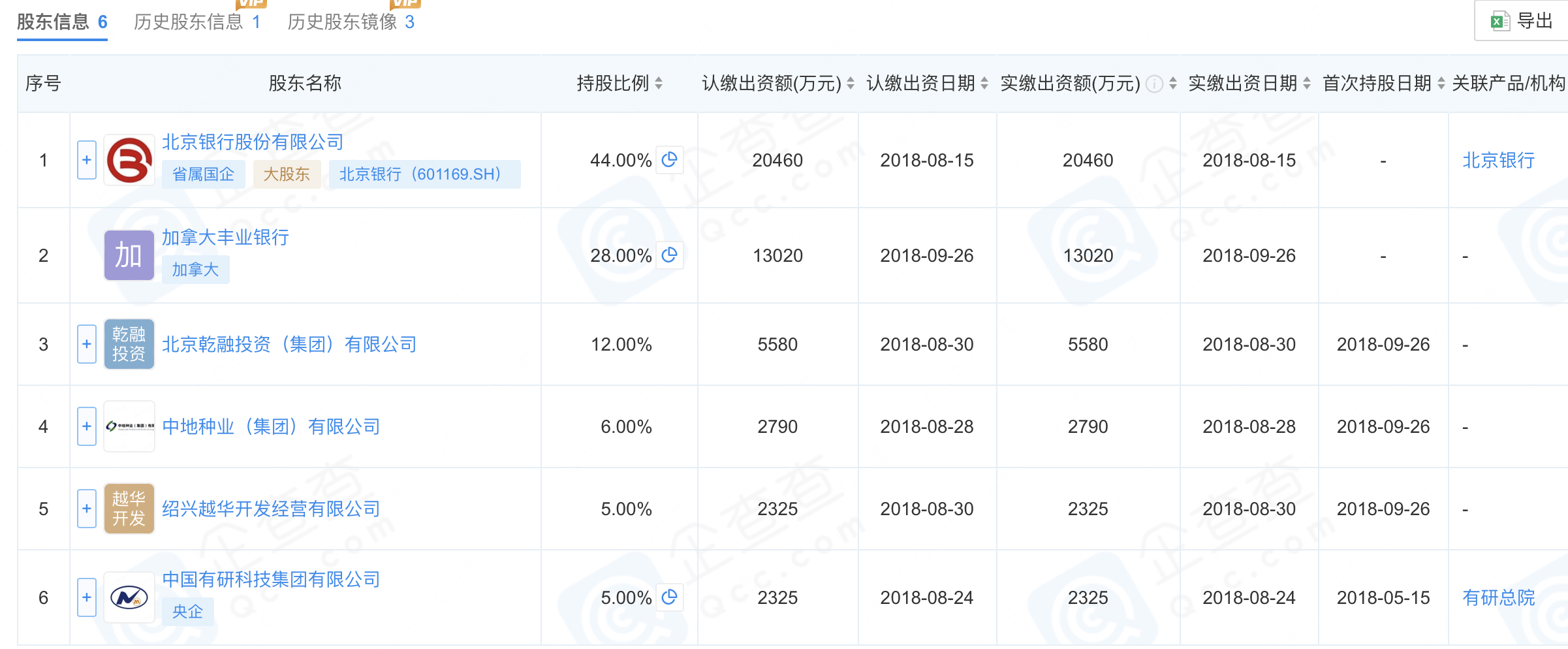
Task: View equity pie chart beside 44.00%
Action: pyautogui.click(x=670, y=160)
